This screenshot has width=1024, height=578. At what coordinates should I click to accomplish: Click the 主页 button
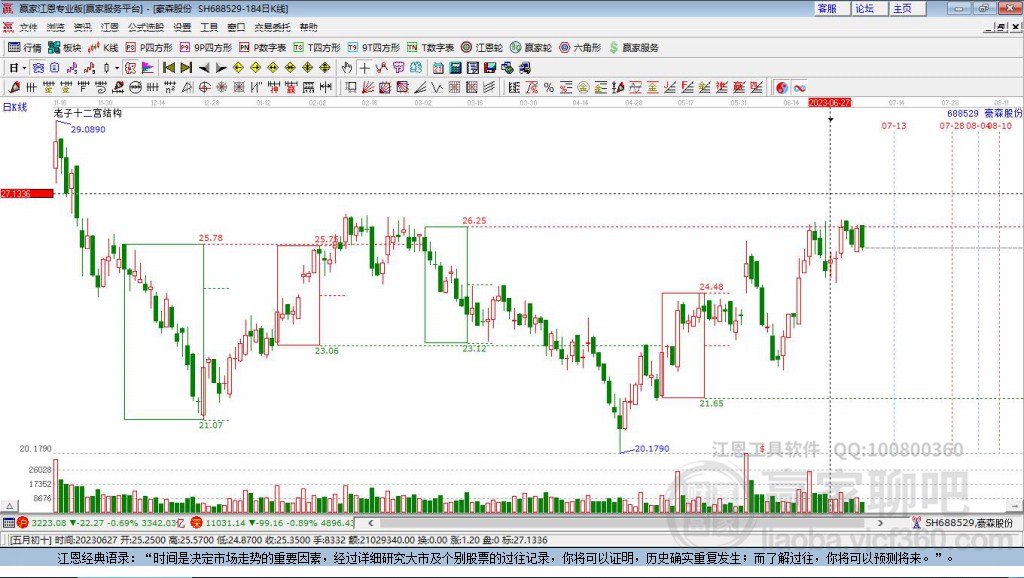[x=907, y=8]
